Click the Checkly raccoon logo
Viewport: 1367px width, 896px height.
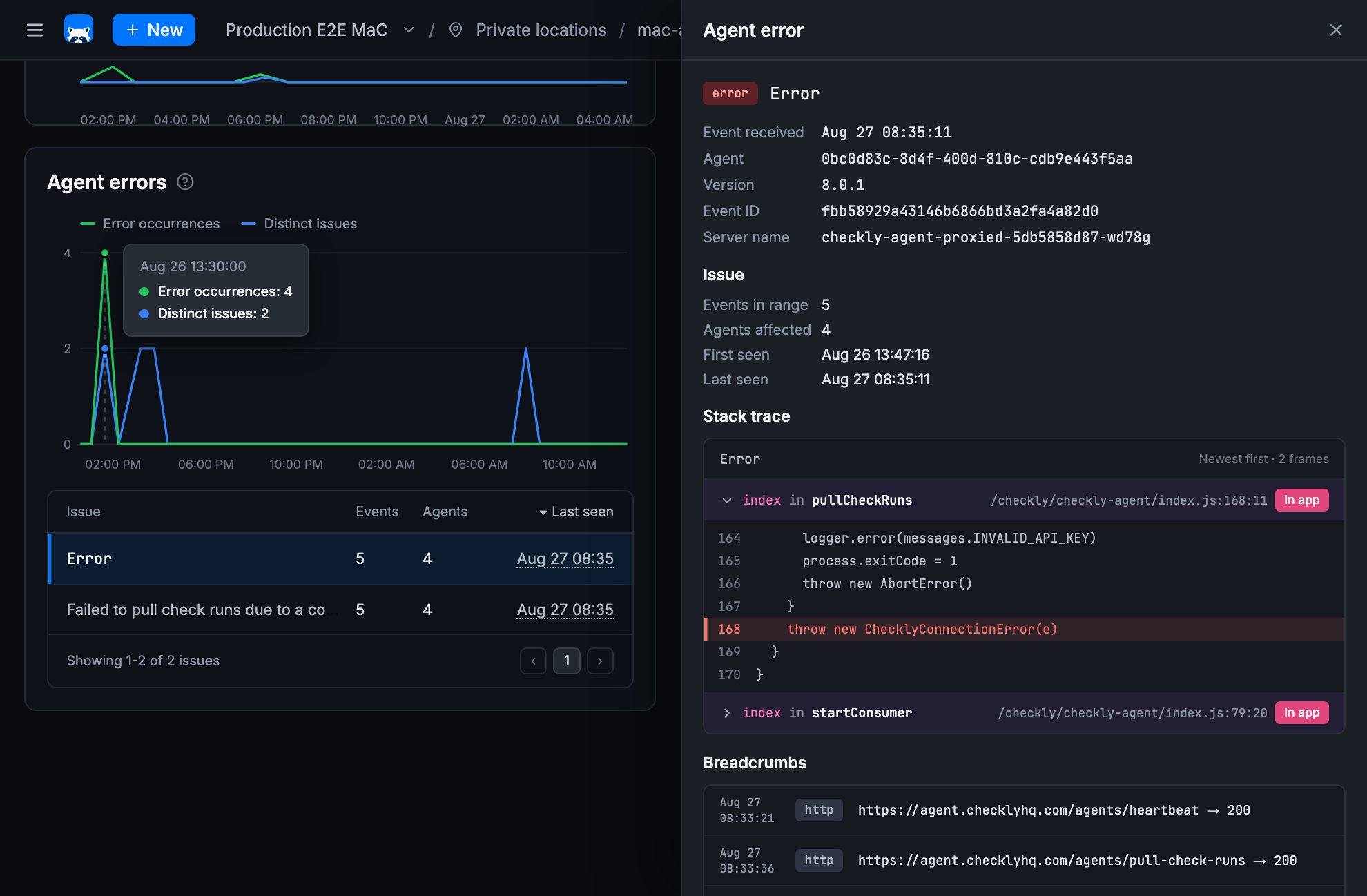79,30
